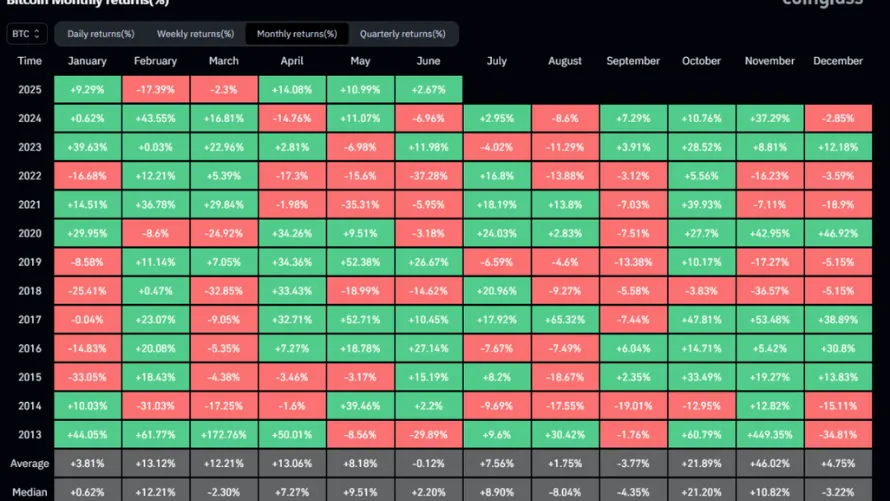890x501 pixels.
Task: Click the +449.35% November 2013 cell
Action: click(770, 435)
